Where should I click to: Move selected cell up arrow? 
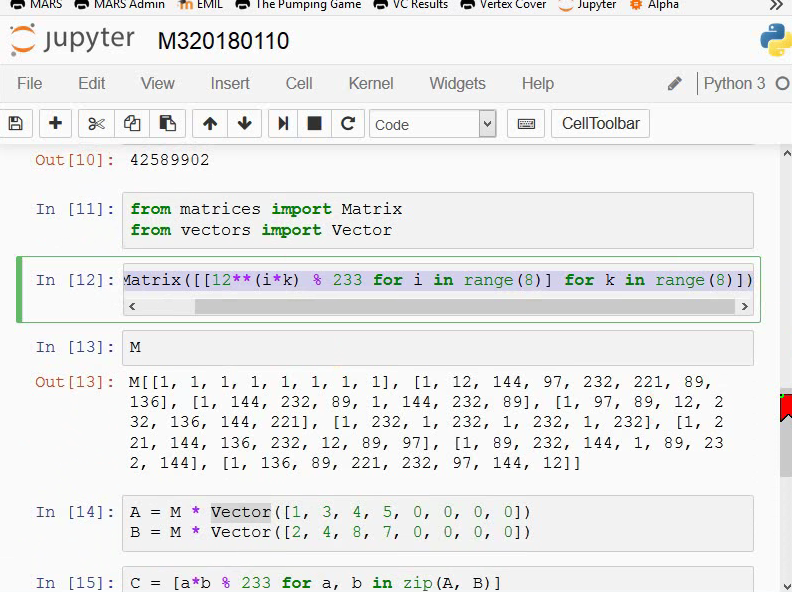tap(210, 123)
